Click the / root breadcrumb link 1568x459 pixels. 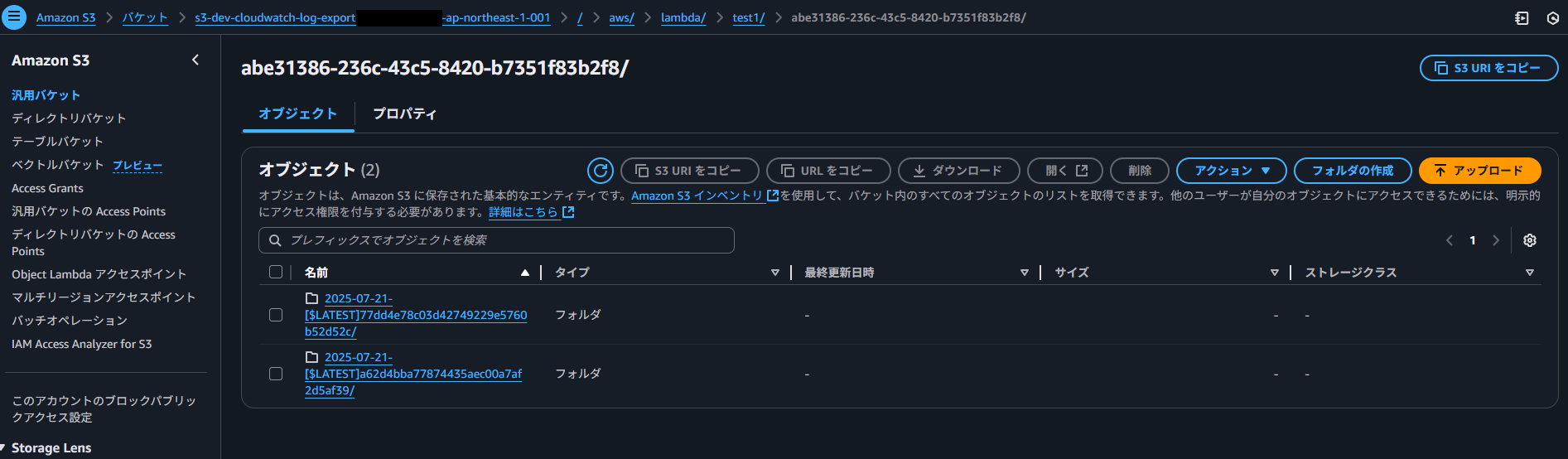[580, 17]
